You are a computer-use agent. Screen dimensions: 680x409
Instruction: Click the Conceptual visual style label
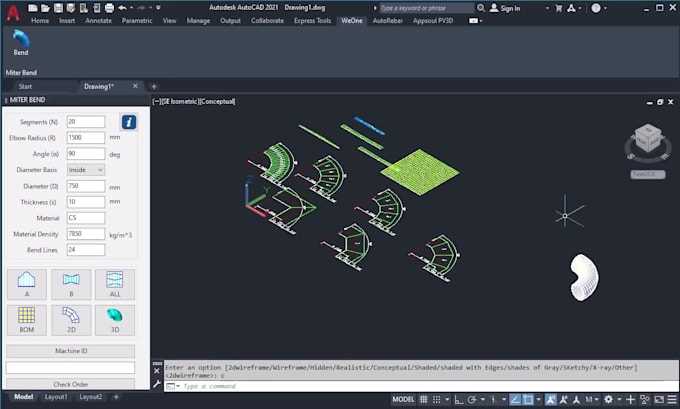pos(217,101)
